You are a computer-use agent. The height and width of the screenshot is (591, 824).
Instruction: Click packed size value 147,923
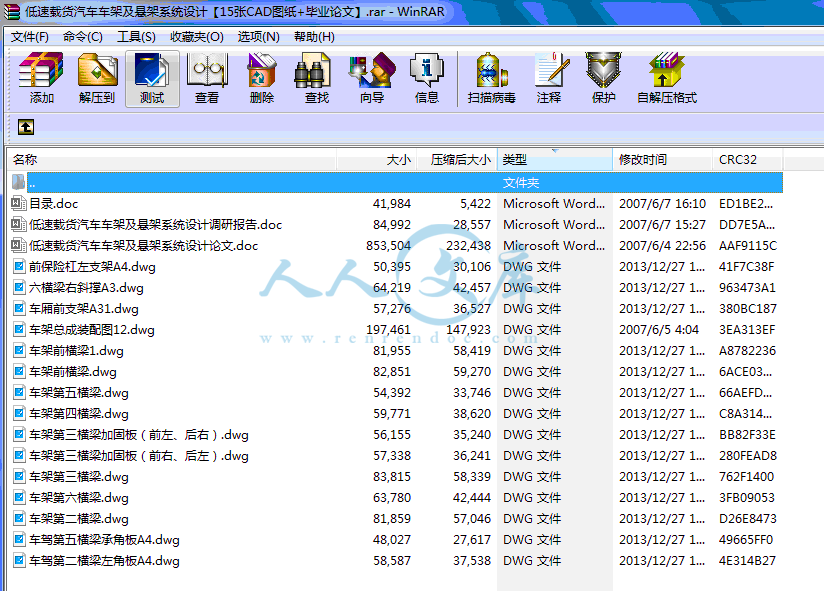pyautogui.click(x=468, y=329)
